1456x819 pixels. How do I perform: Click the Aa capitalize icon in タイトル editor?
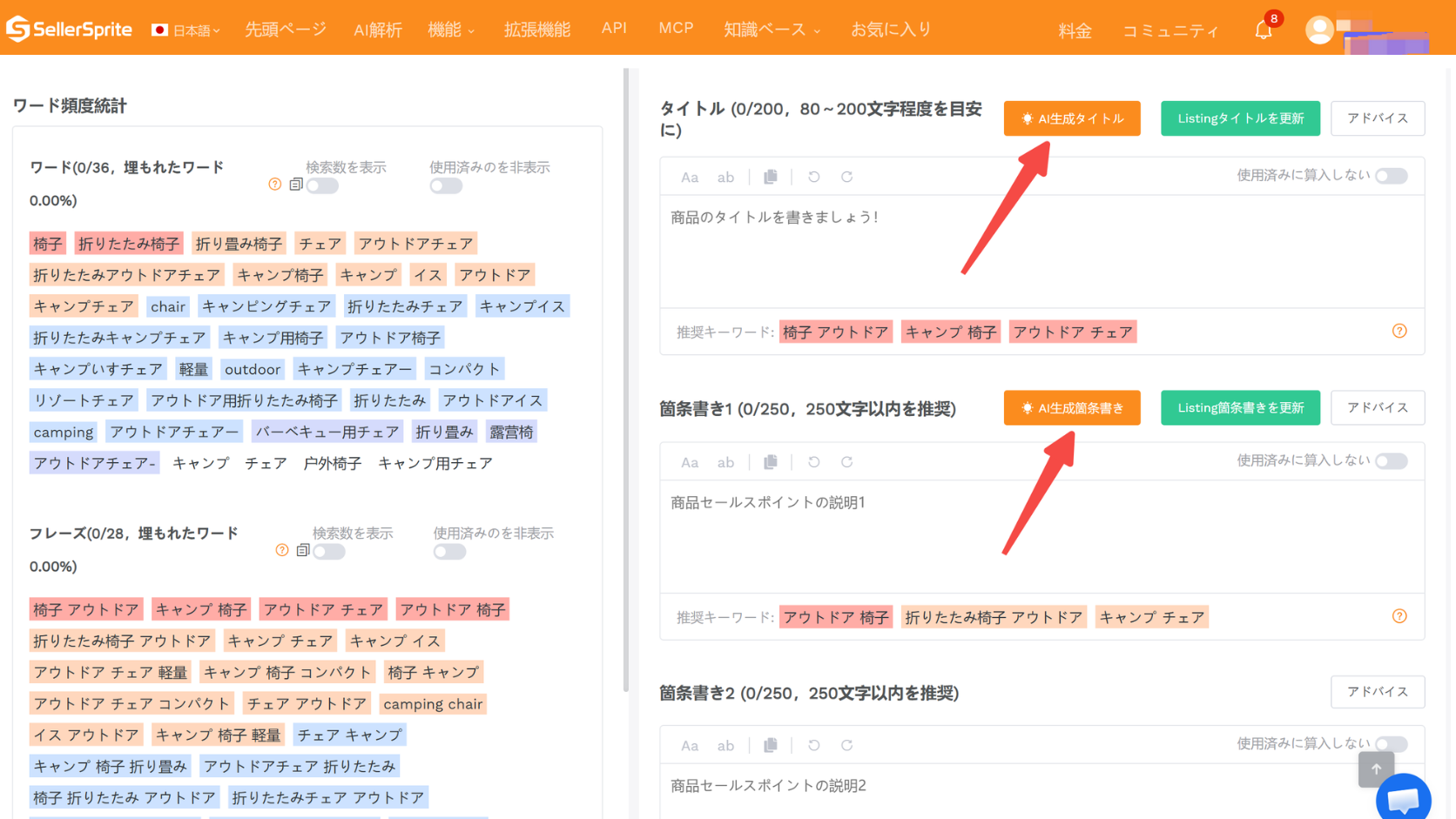690,177
